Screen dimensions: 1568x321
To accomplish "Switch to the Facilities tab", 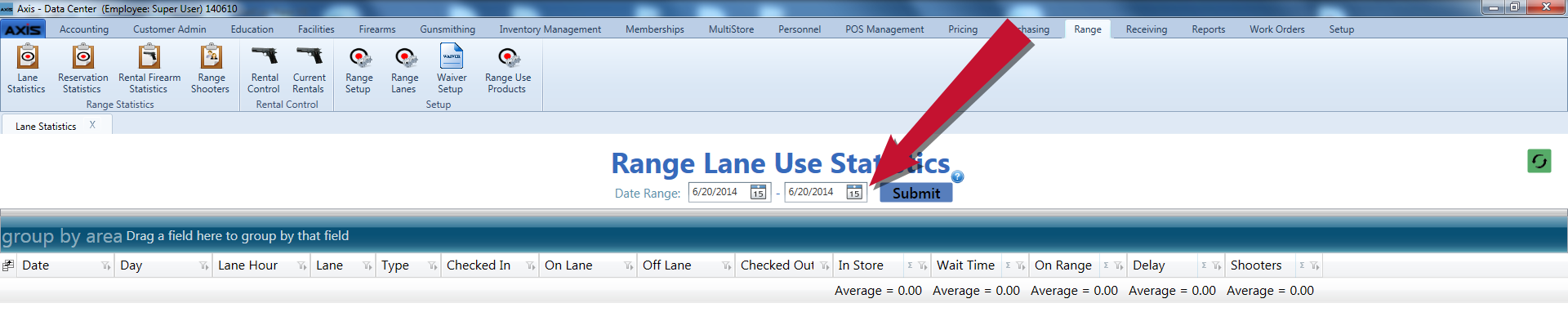I will (316, 29).
